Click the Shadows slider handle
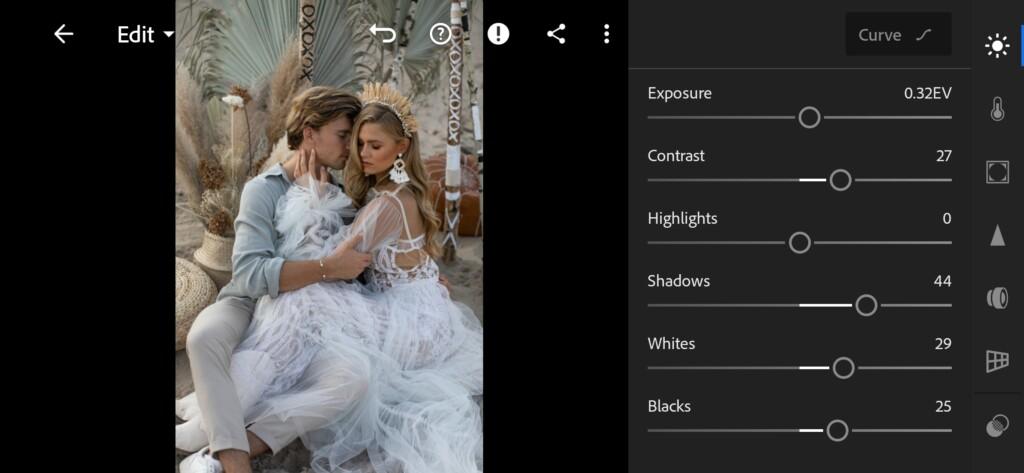The width and height of the screenshot is (1024, 473). 867,306
